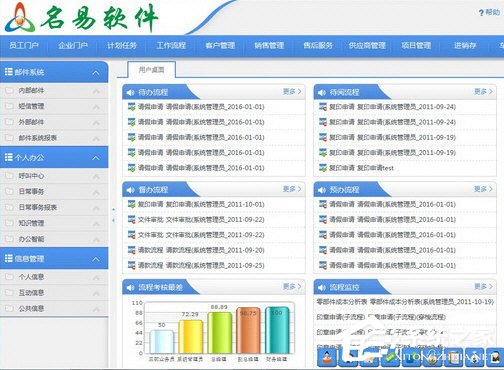Click the light-blue chart bar labeled 50

pyautogui.click(x=162, y=342)
